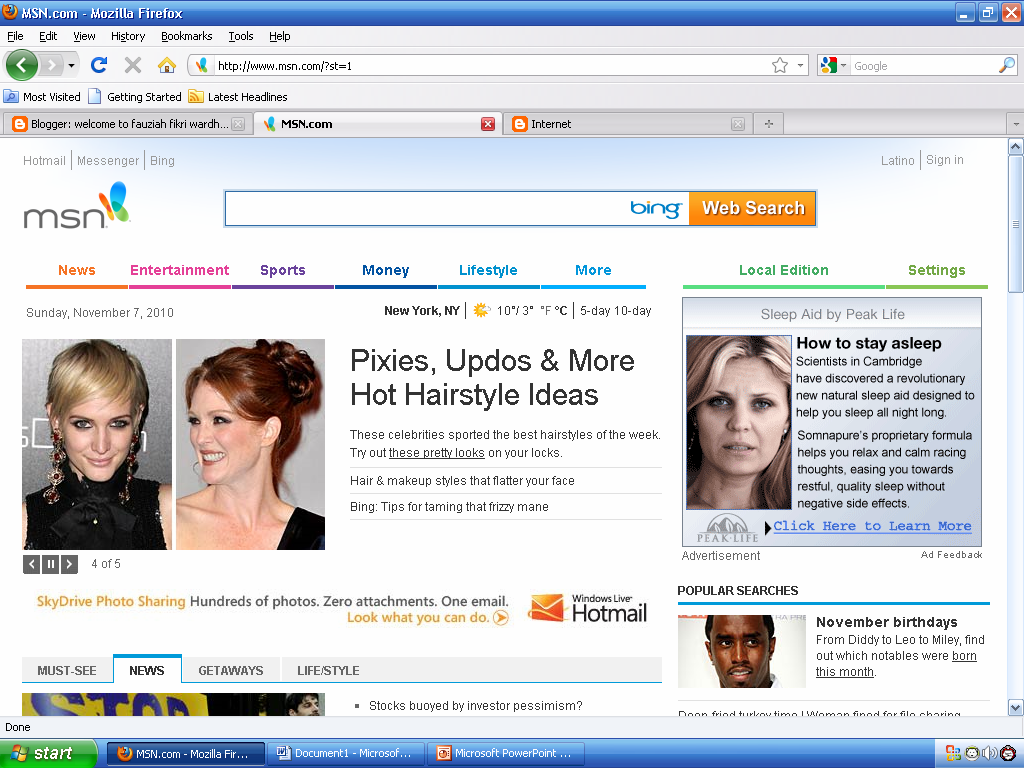Image resolution: width=1024 pixels, height=768 pixels.
Task: Click the orange Web Search button
Action: [x=752, y=208]
